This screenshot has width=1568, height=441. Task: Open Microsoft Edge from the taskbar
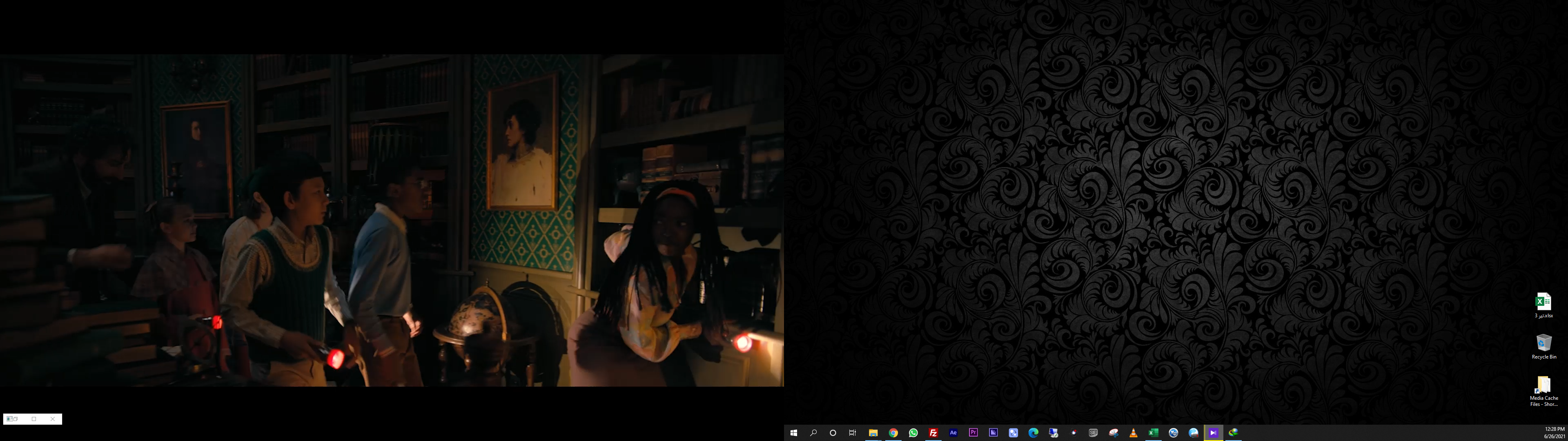1033,432
